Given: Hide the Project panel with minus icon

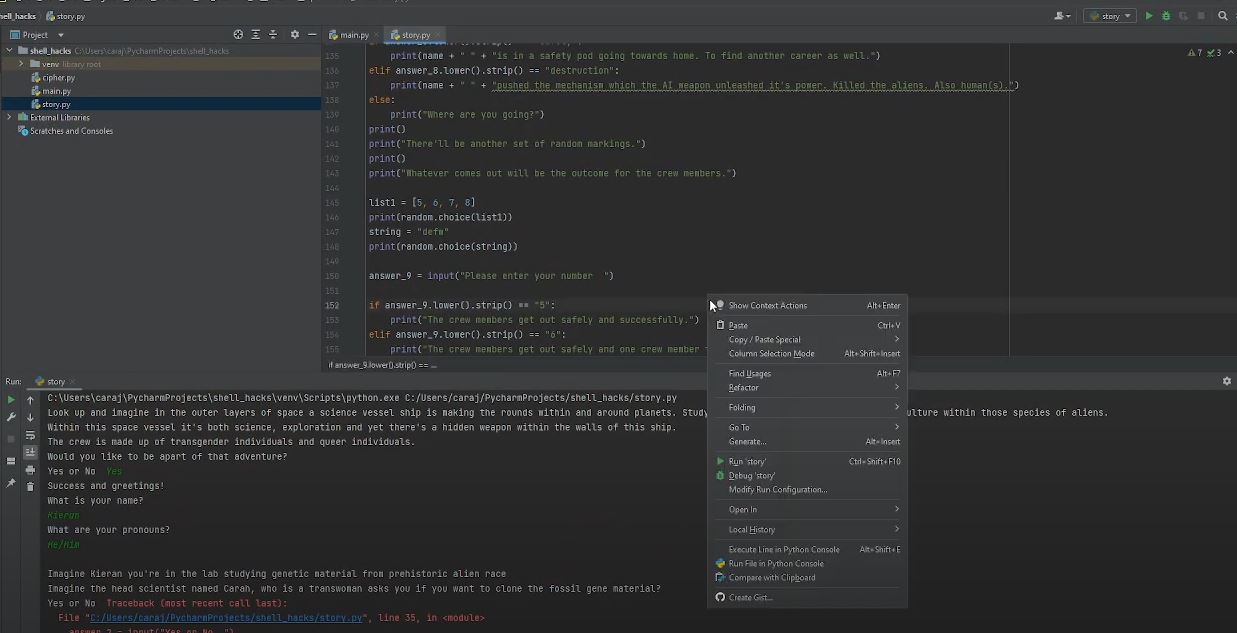Looking at the screenshot, I should point(312,34).
